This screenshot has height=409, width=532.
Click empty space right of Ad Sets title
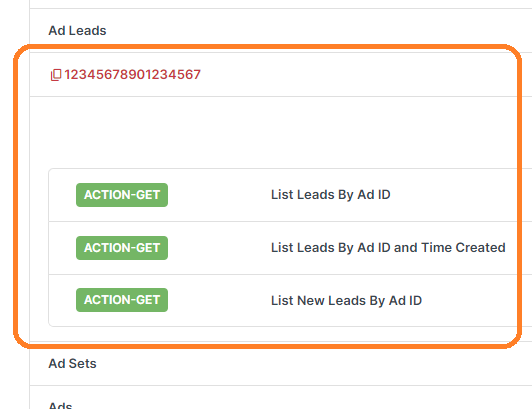pos(314,364)
